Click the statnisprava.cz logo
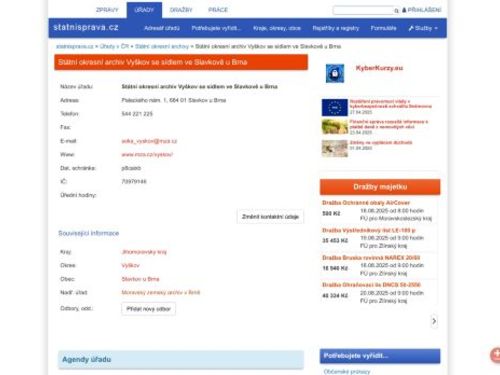 tap(86, 27)
